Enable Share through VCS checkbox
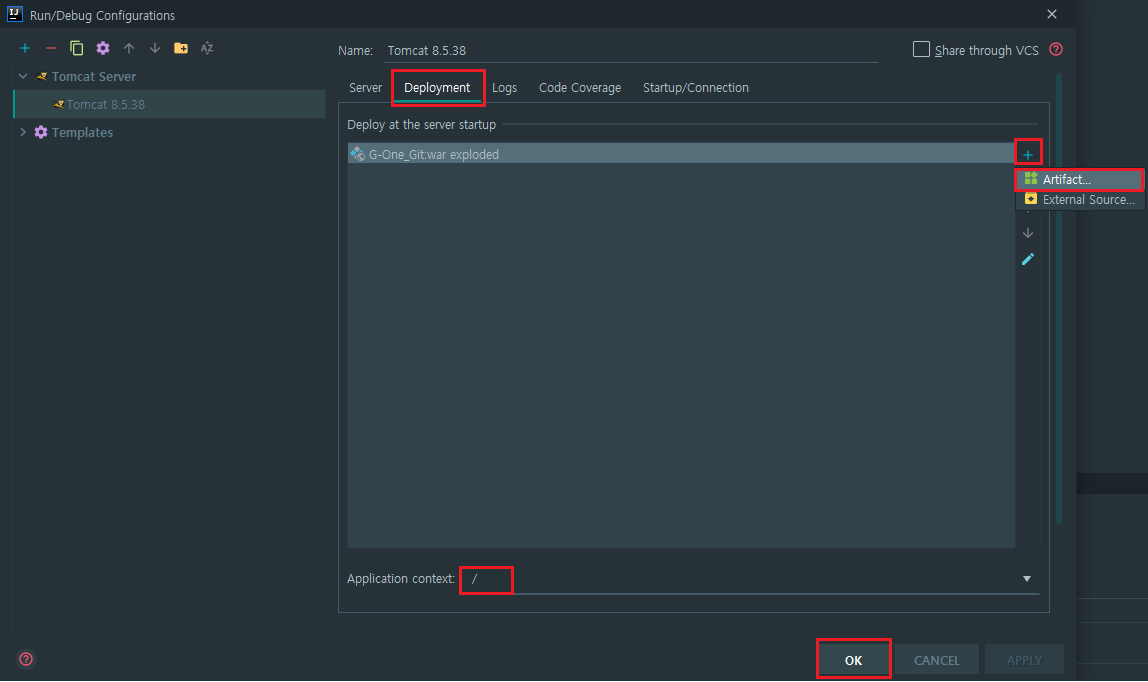This screenshot has width=1148, height=682. pos(921,50)
